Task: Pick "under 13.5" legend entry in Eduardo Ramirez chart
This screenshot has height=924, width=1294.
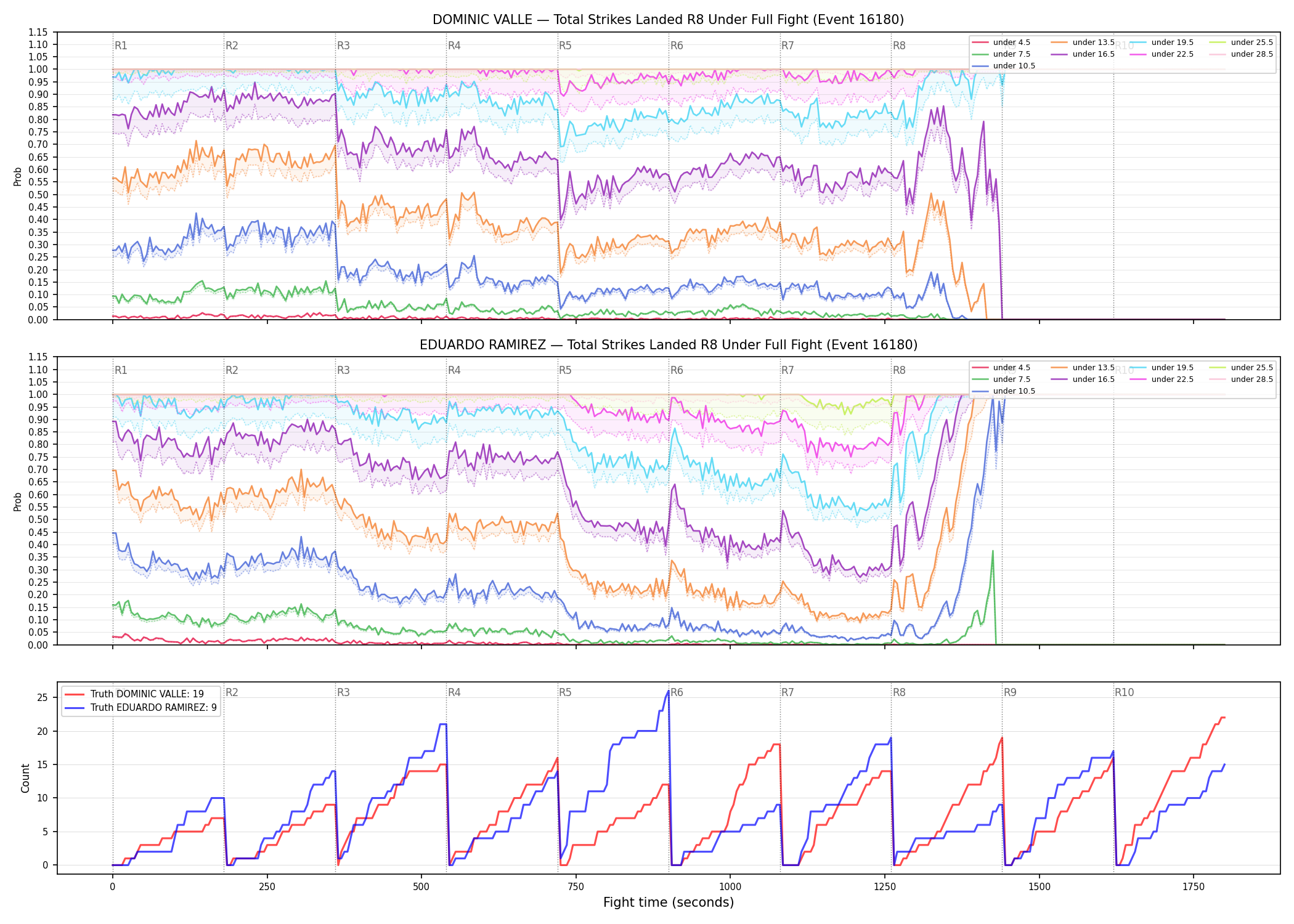Action: pos(1083,368)
